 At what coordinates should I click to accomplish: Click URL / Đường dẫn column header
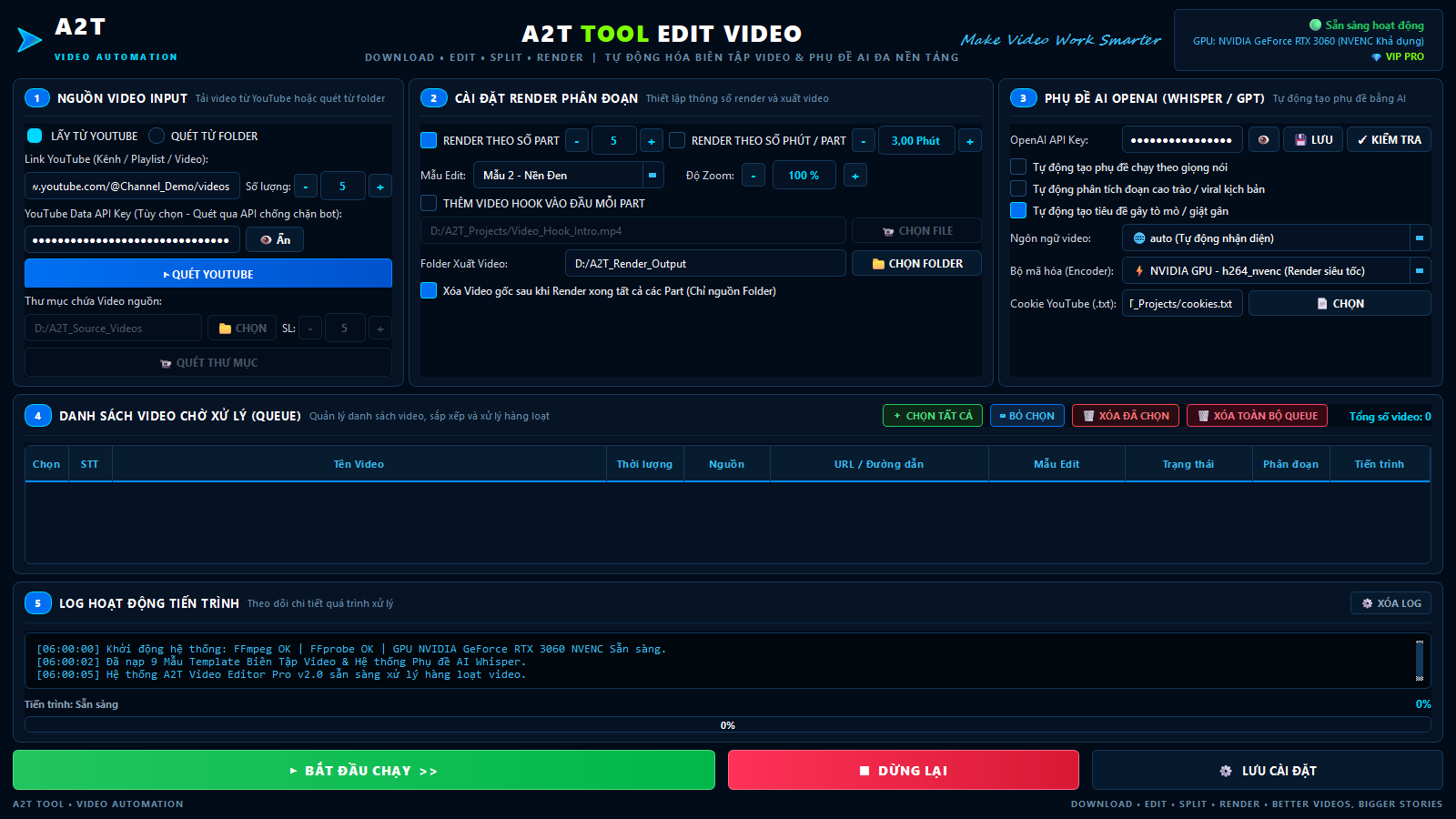(879, 464)
